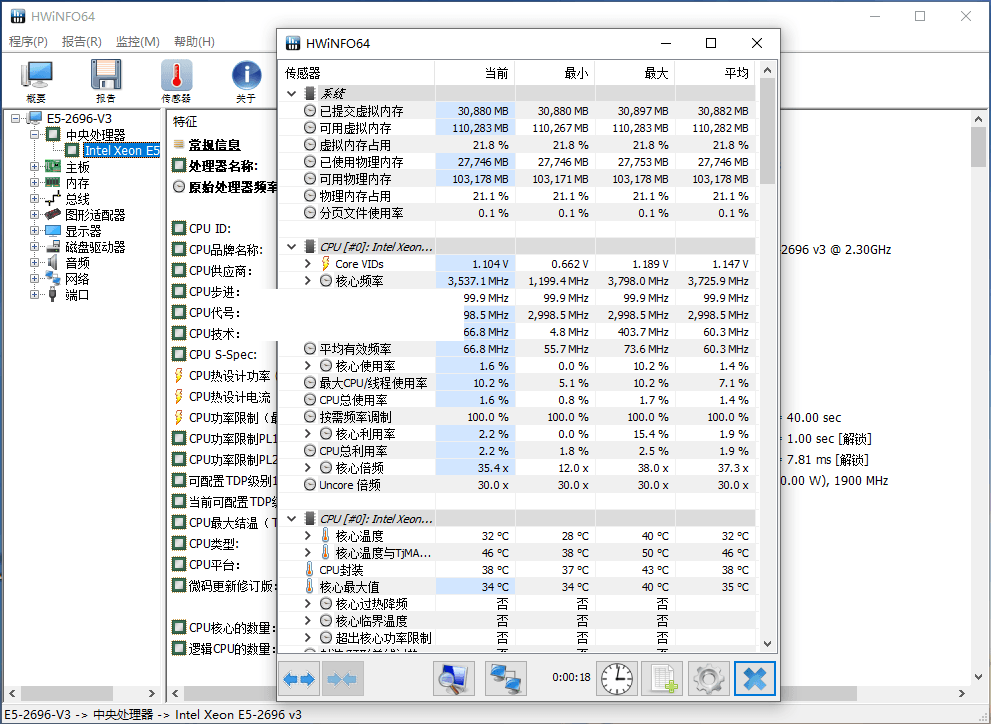The height and width of the screenshot is (724, 991).
Task: Expand the 核心使用率 row
Action: (x=308, y=366)
